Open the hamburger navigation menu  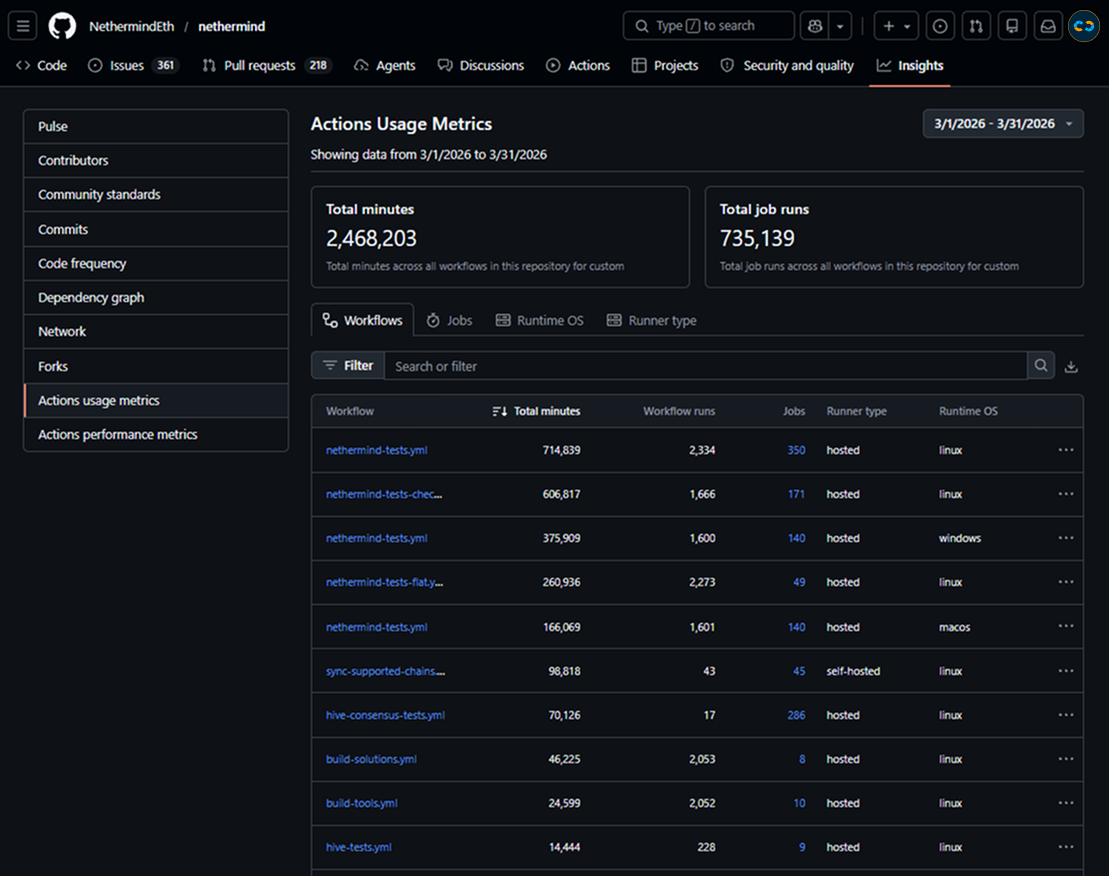[x=23, y=26]
